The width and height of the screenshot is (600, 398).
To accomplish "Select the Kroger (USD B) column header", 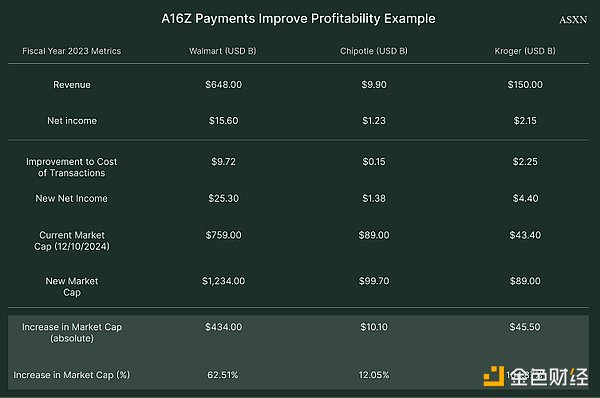I will (x=525, y=51).
